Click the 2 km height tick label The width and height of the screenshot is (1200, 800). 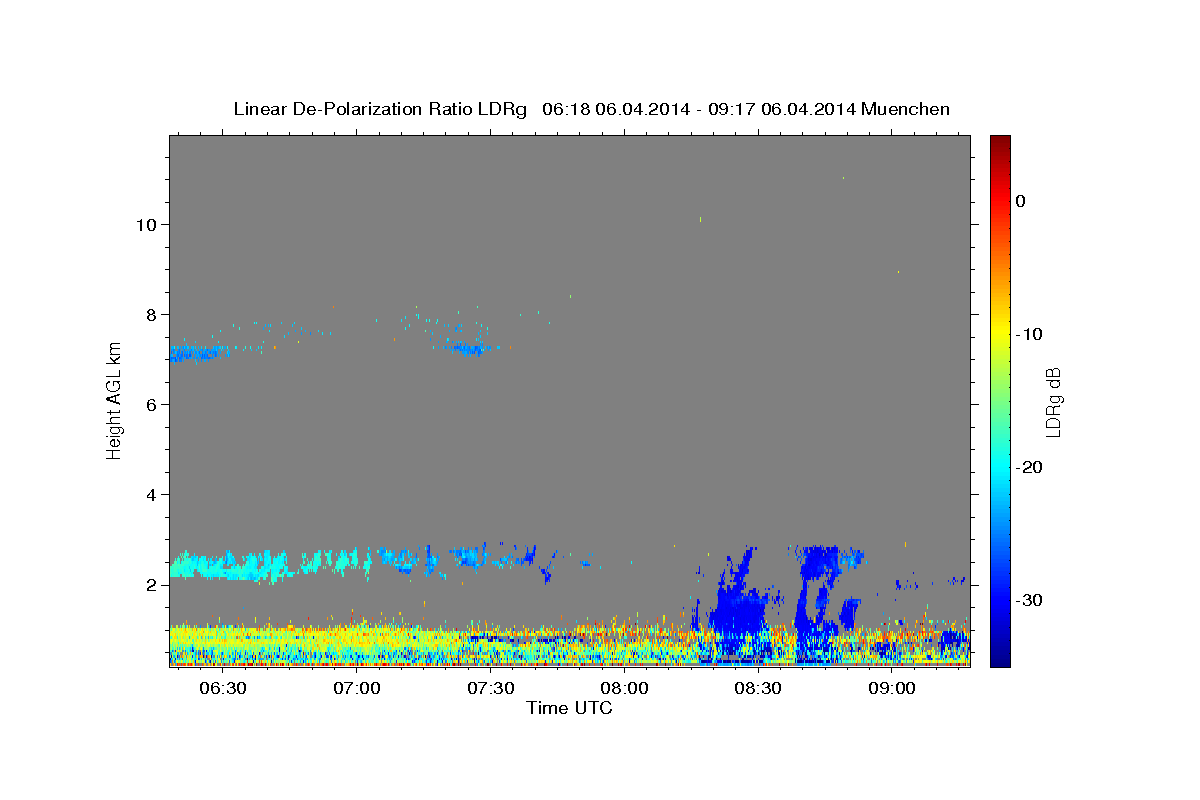point(151,584)
